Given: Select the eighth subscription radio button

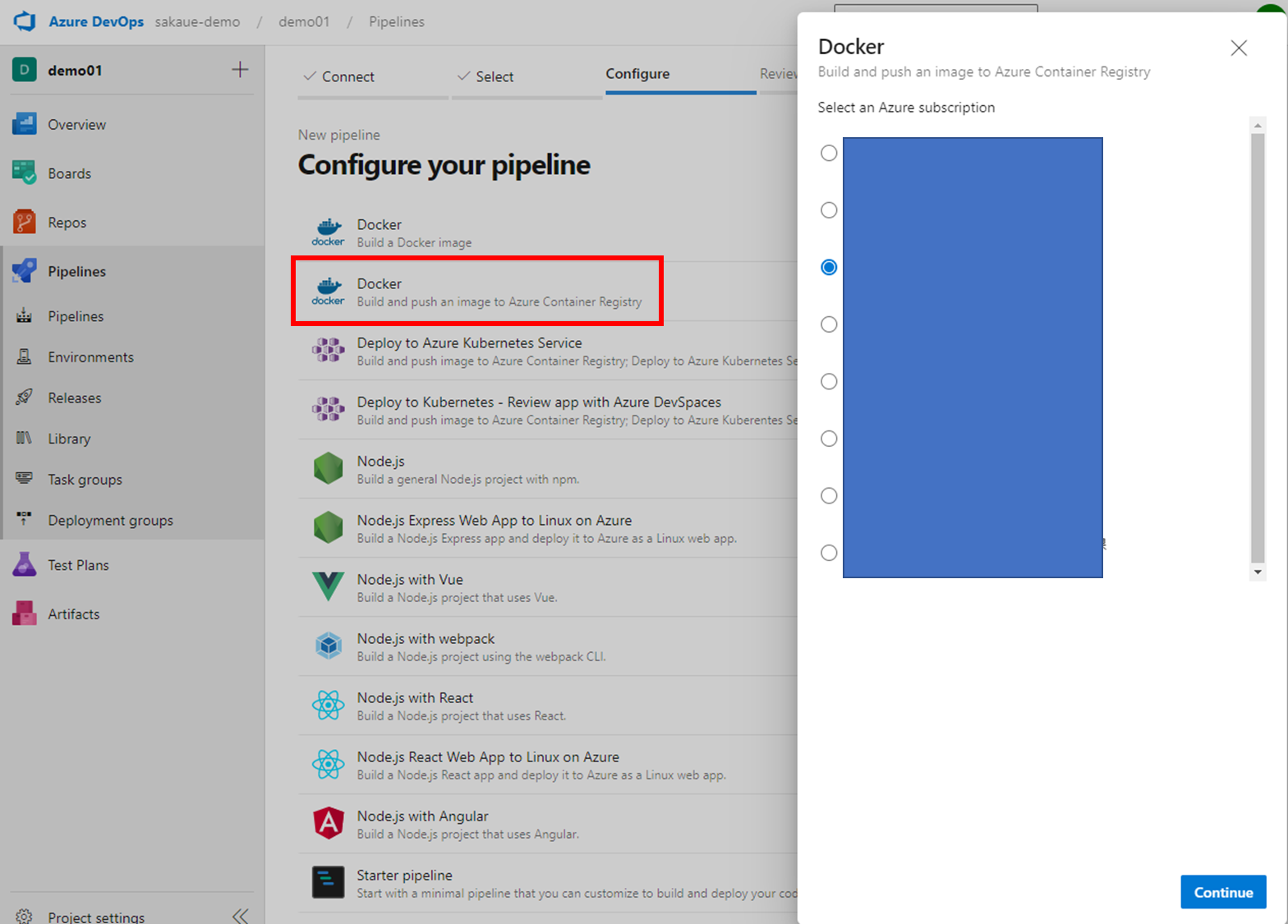Looking at the screenshot, I should (x=829, y=553).
